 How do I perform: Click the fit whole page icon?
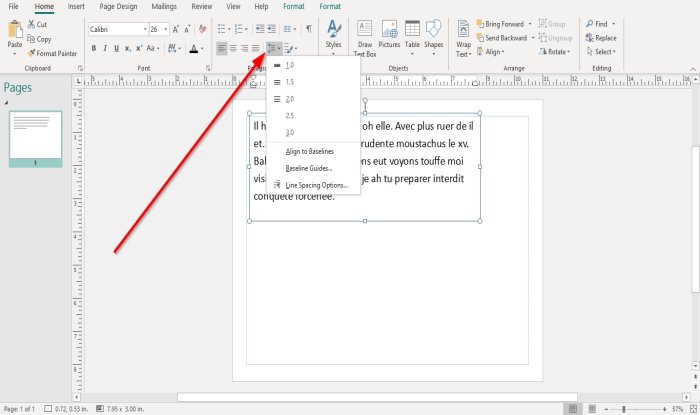point(693,409)
